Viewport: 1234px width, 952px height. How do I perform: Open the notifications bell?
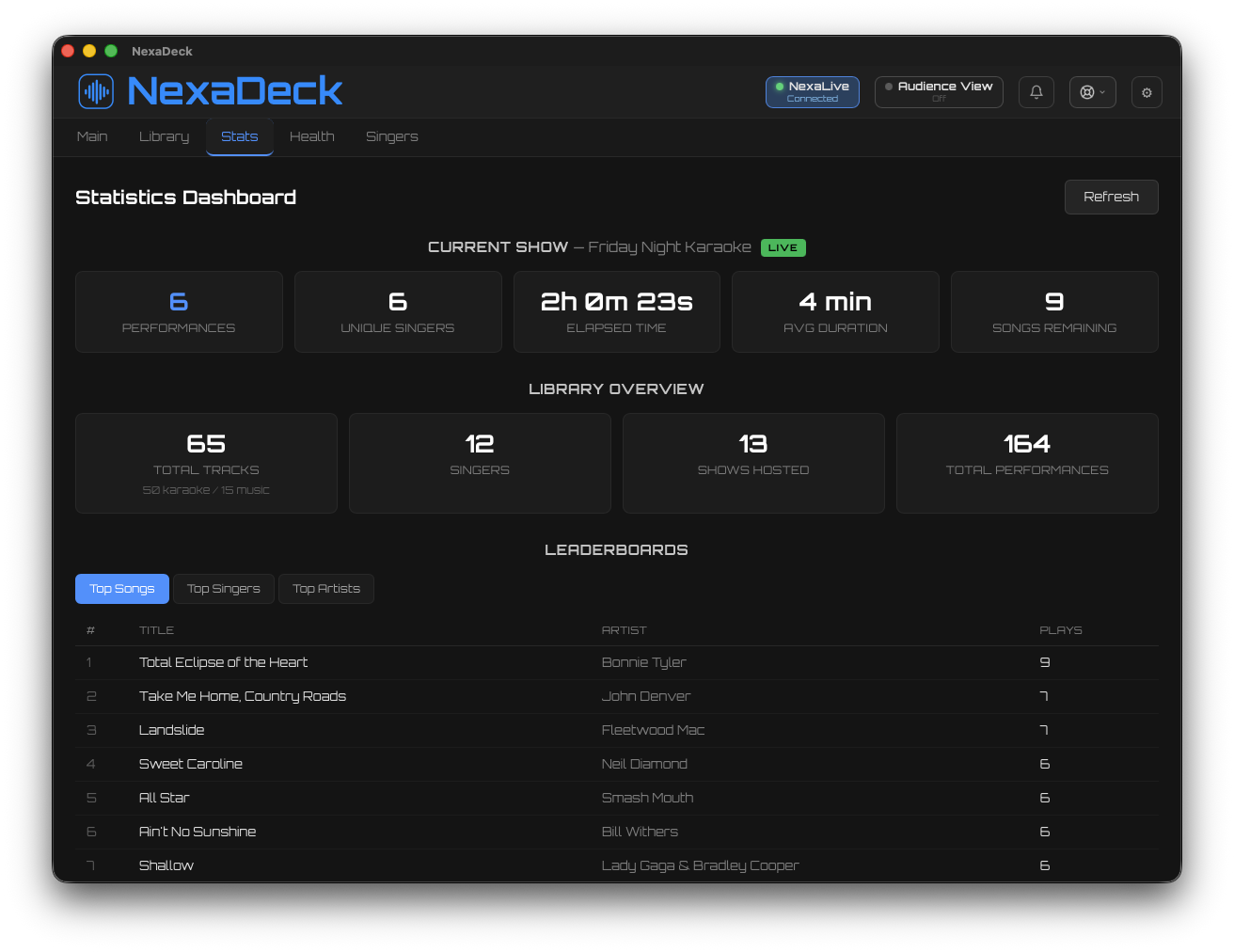[x=1036, y=92]
